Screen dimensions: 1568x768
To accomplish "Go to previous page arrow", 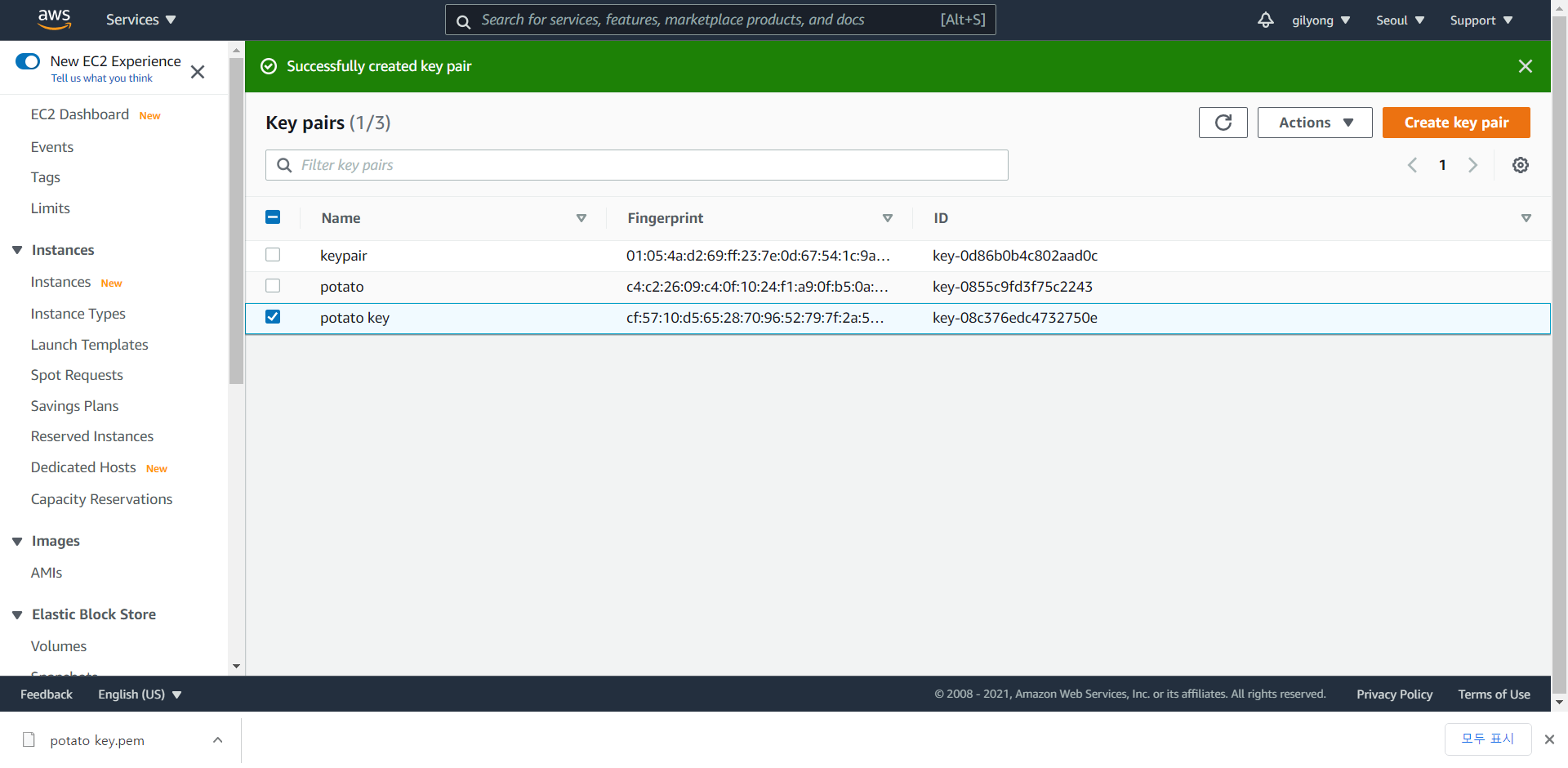I will click(x=1412, y=165).
